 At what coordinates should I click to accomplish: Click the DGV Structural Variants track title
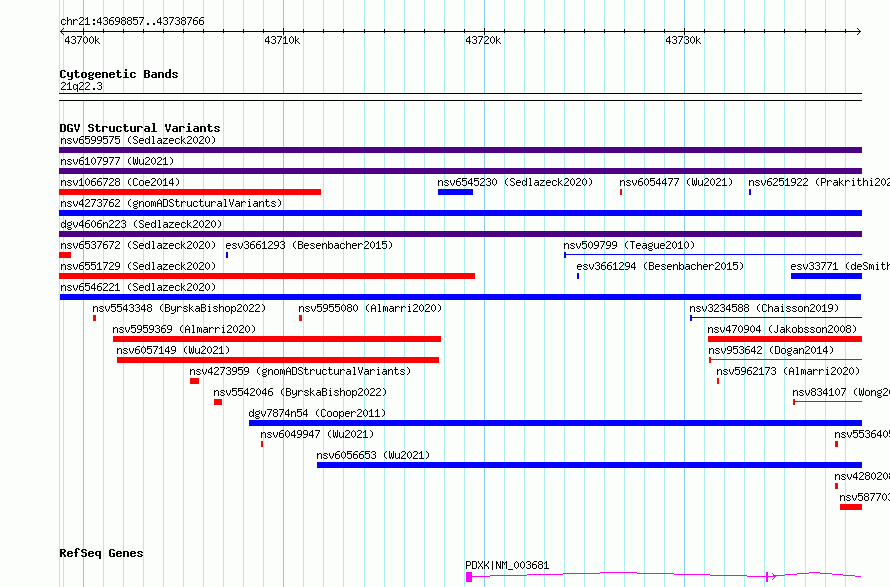140,128
